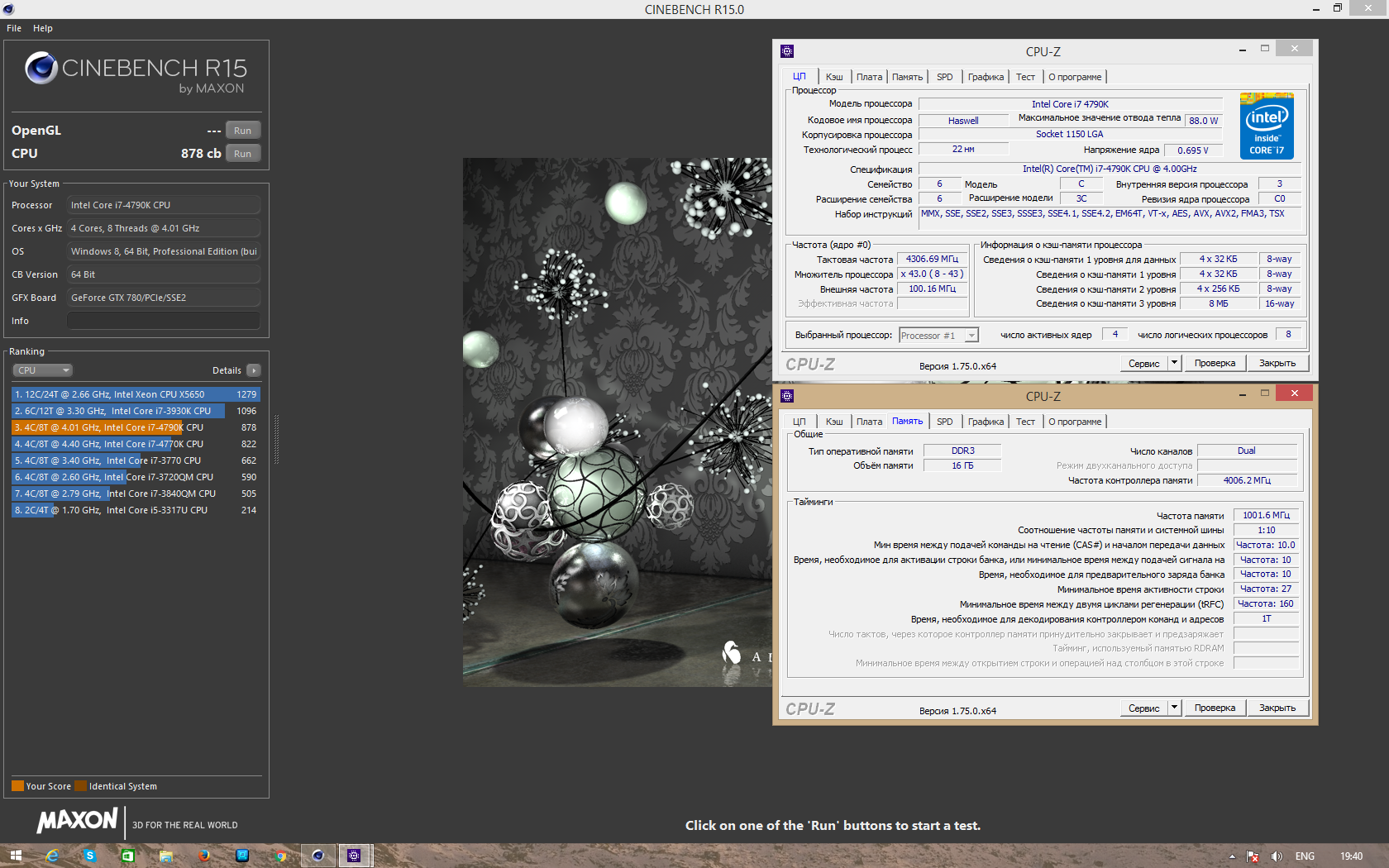Viewport: 1389px width, 868px height.
Task: Expand ranking Details arrow
Action: click(x=254, y=370)
